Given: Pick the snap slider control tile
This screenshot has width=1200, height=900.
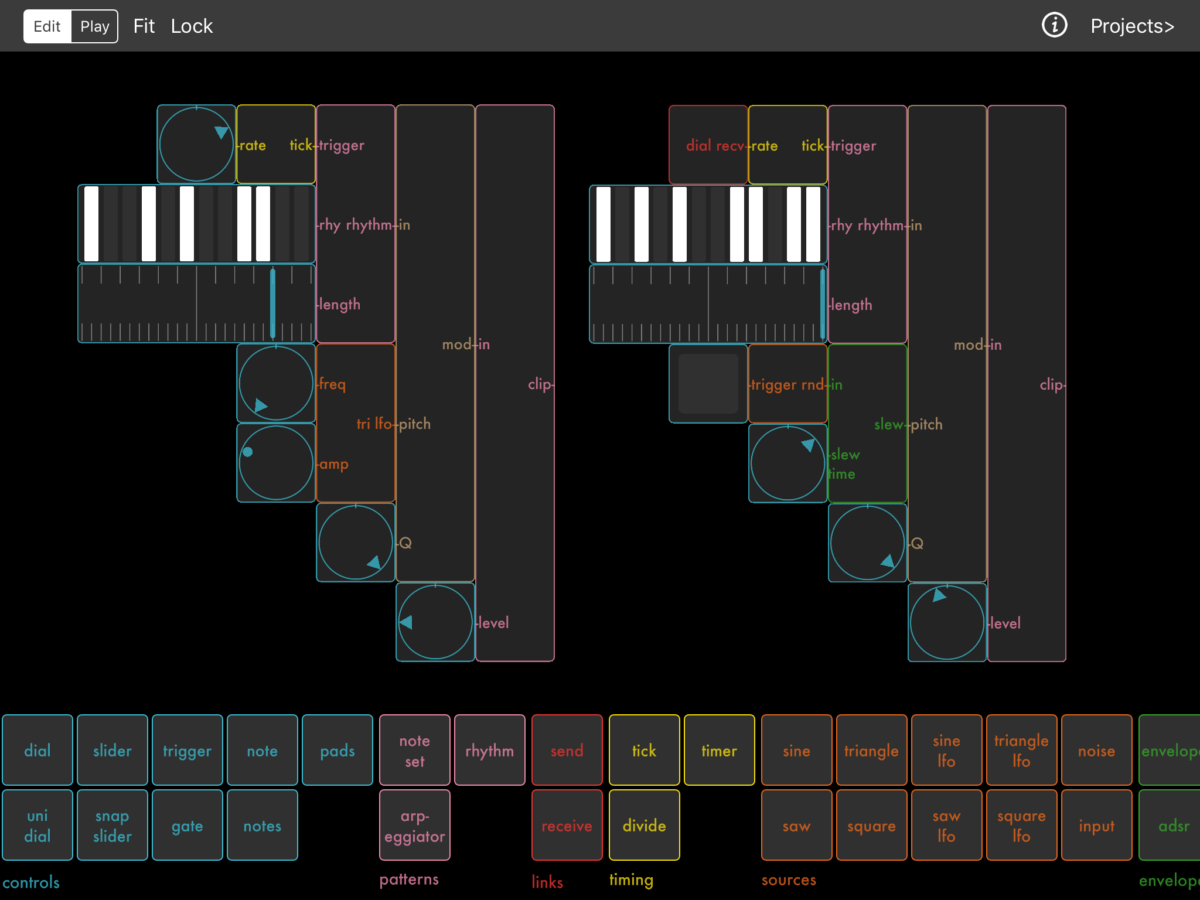Looking at the screenshot, I should click(x=112, y=825).
